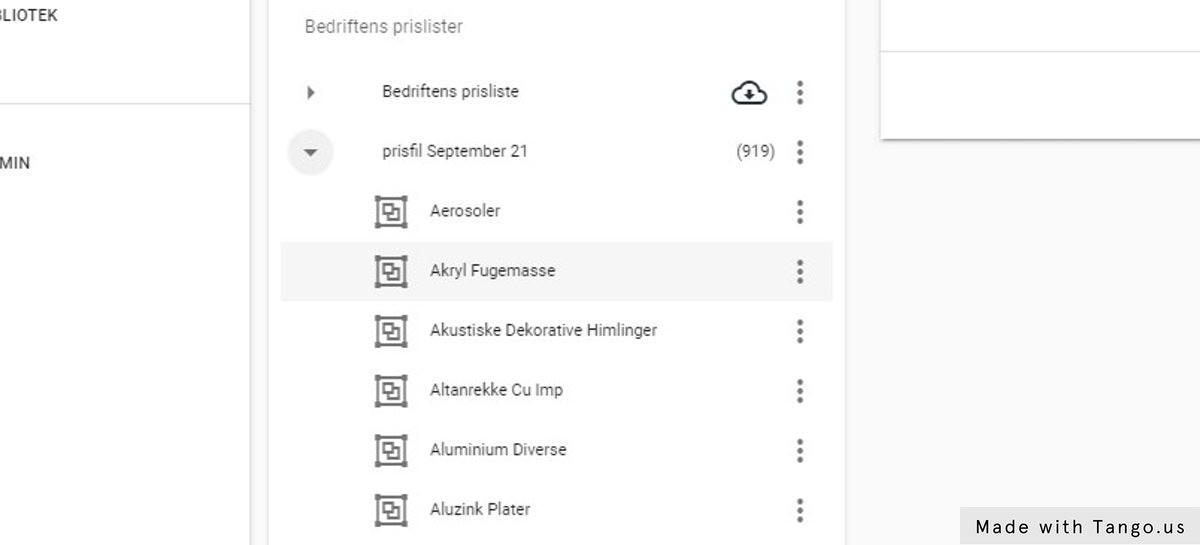Open three-dot menu for Bedriftens prisliste

pos(800,93)
